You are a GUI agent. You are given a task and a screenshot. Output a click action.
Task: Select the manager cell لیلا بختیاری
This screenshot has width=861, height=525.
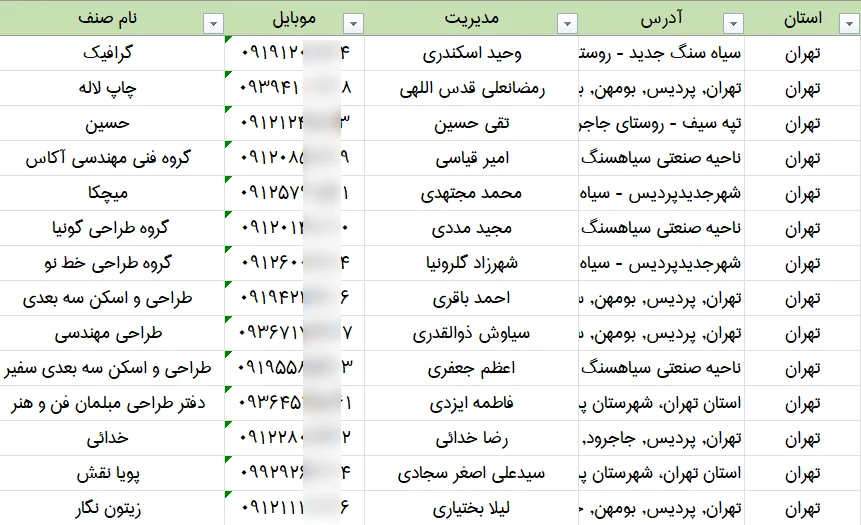pyautogui.click(x=472, y=509)
